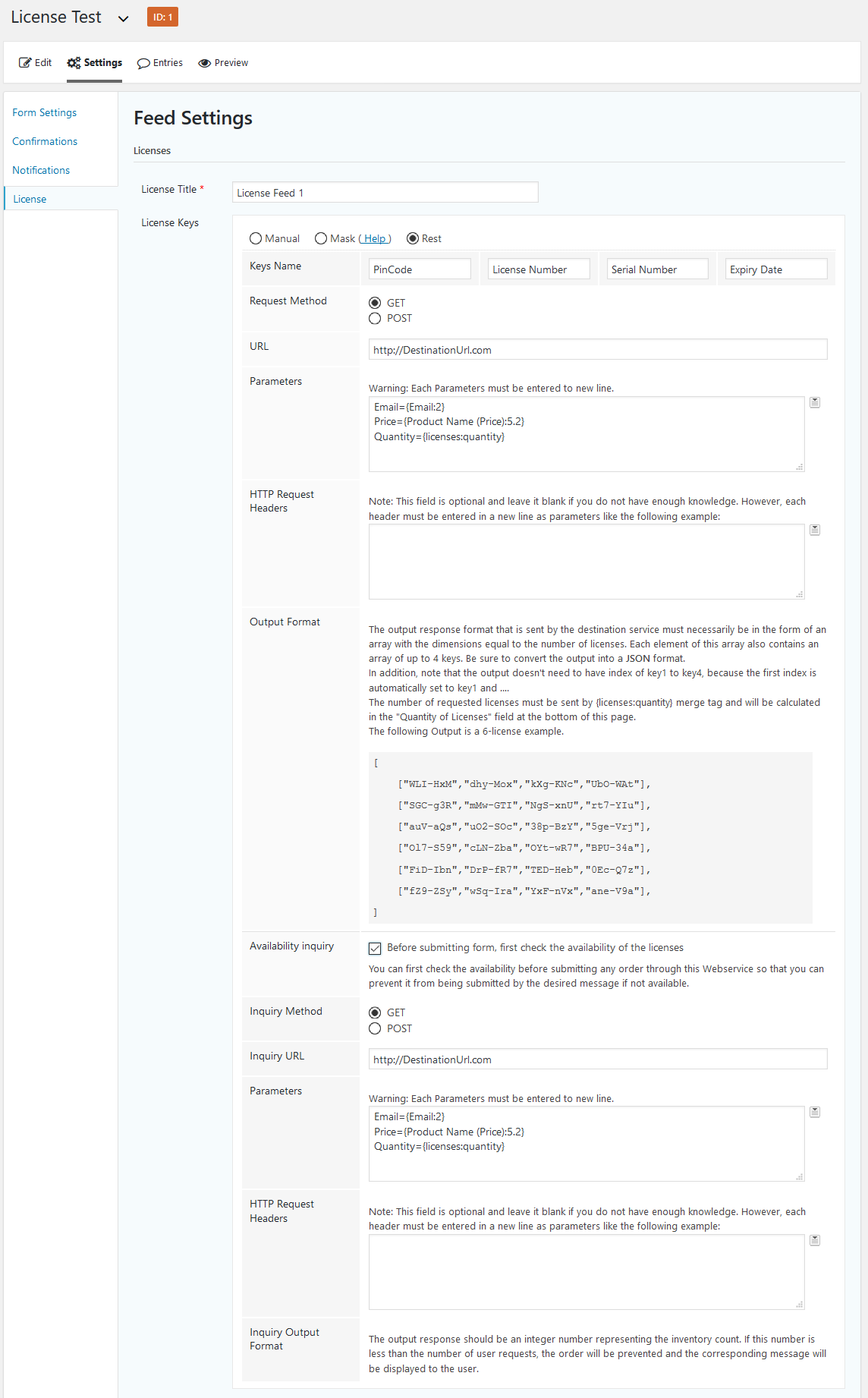This screenshot has height=1398, width=868.
Task: Go to Notifications in the sidebar
Action: 41,170
